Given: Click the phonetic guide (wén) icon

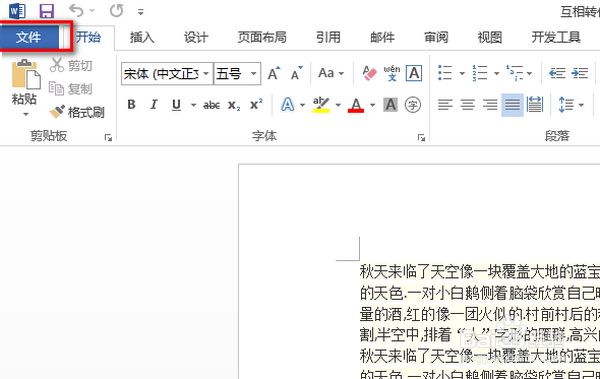Looking at the screenshot, I should tap(392, 73).
